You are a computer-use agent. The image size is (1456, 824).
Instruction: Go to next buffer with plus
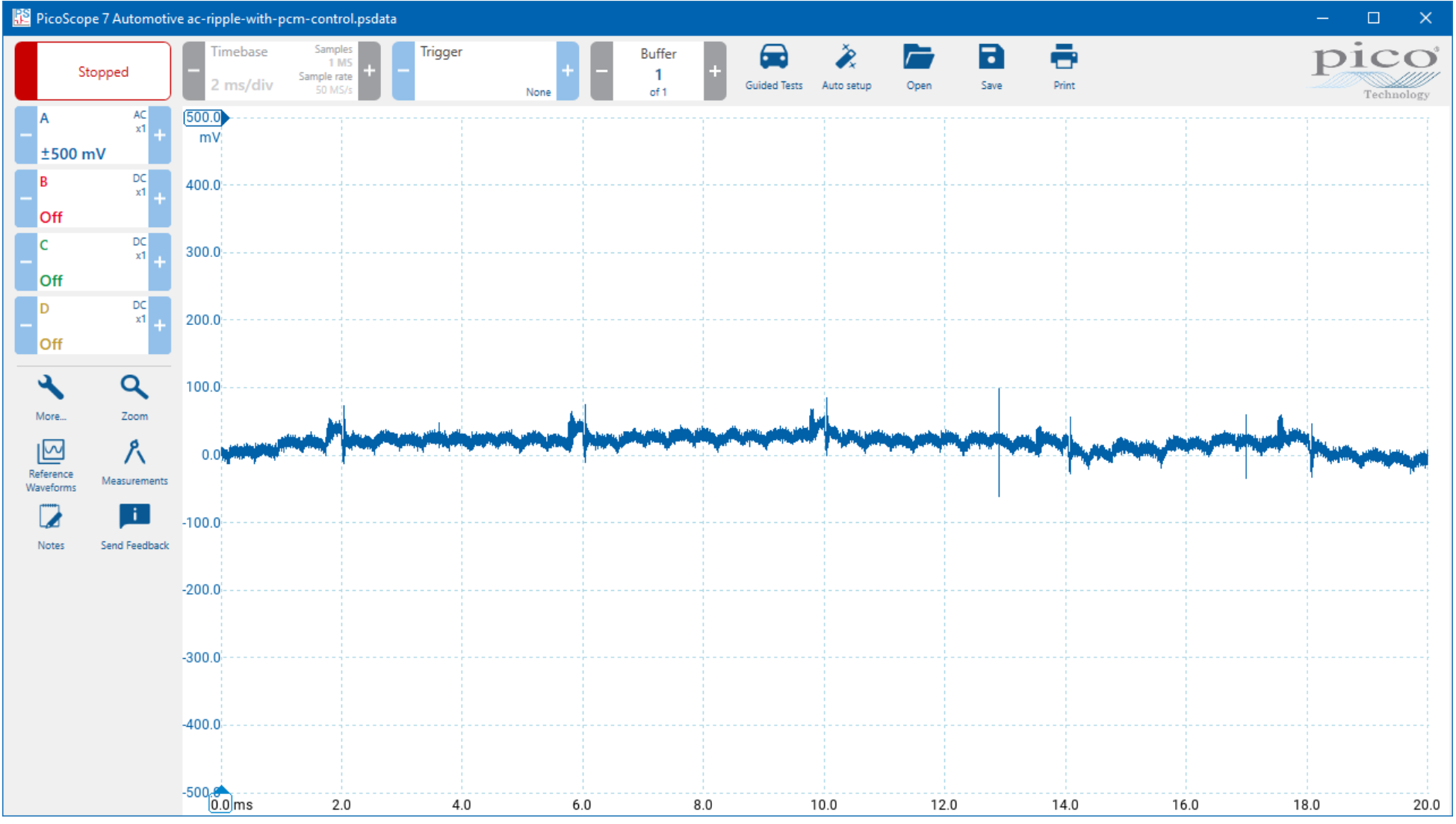(x=714, y=72)
